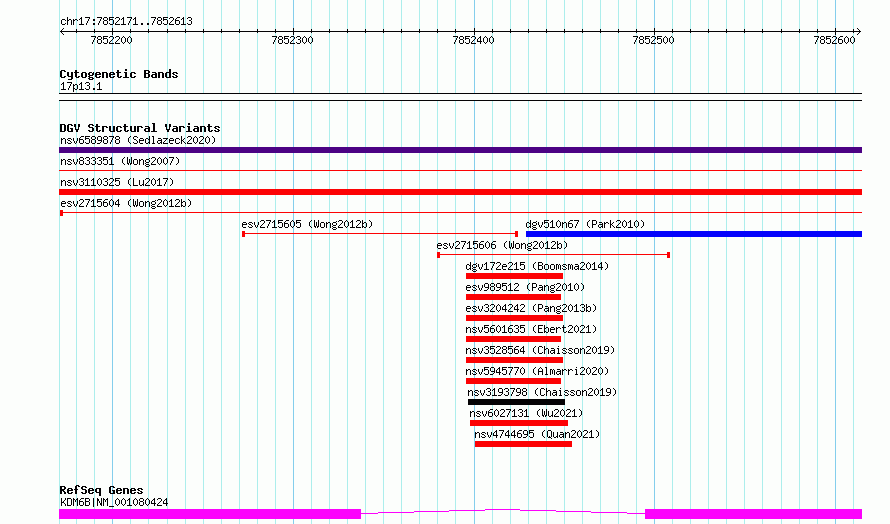Screen dimensions: 890x524
Task: Select the red bar under dgv172e215
Action: coord(514,276)
